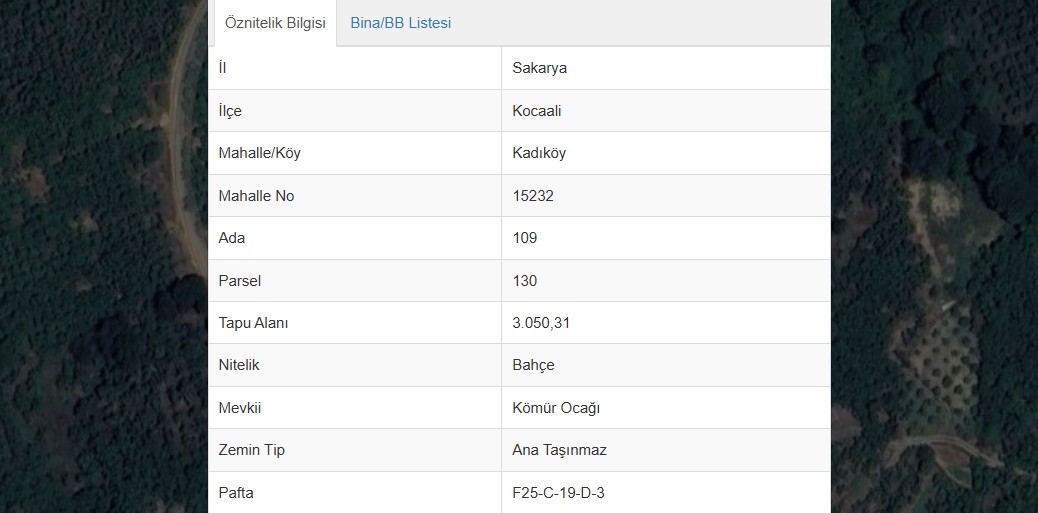The height and width of the screenshot is (513, 1038).
Task: Click the İl label cell
Action: 355,68
